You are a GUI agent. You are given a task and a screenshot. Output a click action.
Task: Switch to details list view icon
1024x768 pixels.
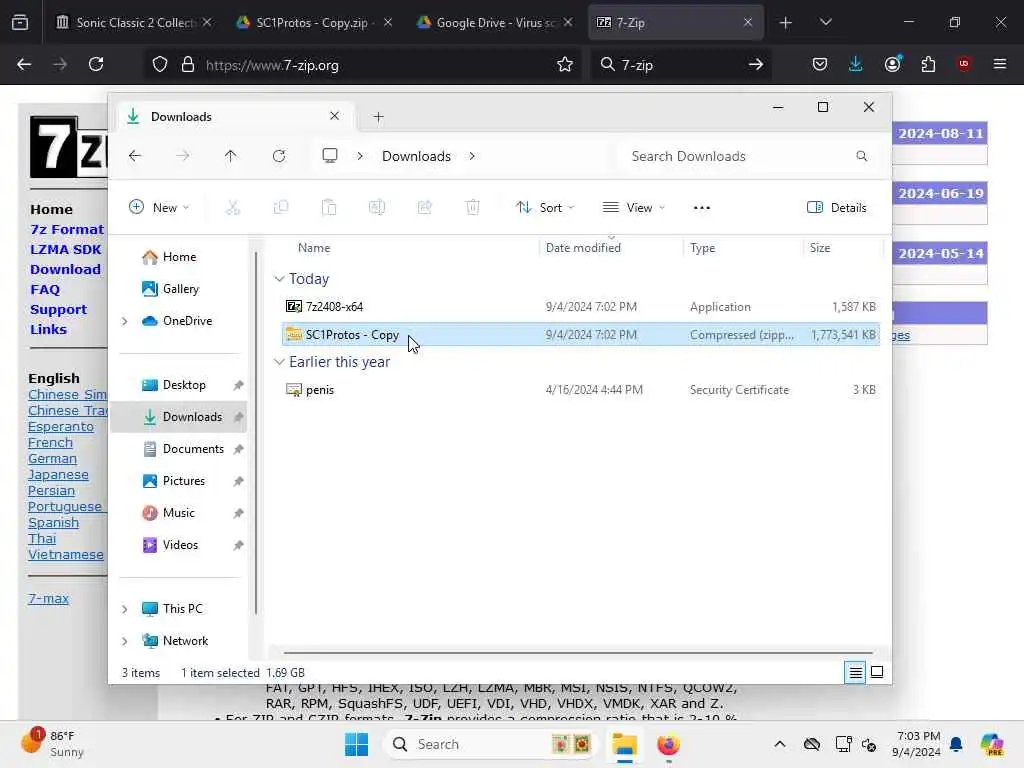[855, 672]
